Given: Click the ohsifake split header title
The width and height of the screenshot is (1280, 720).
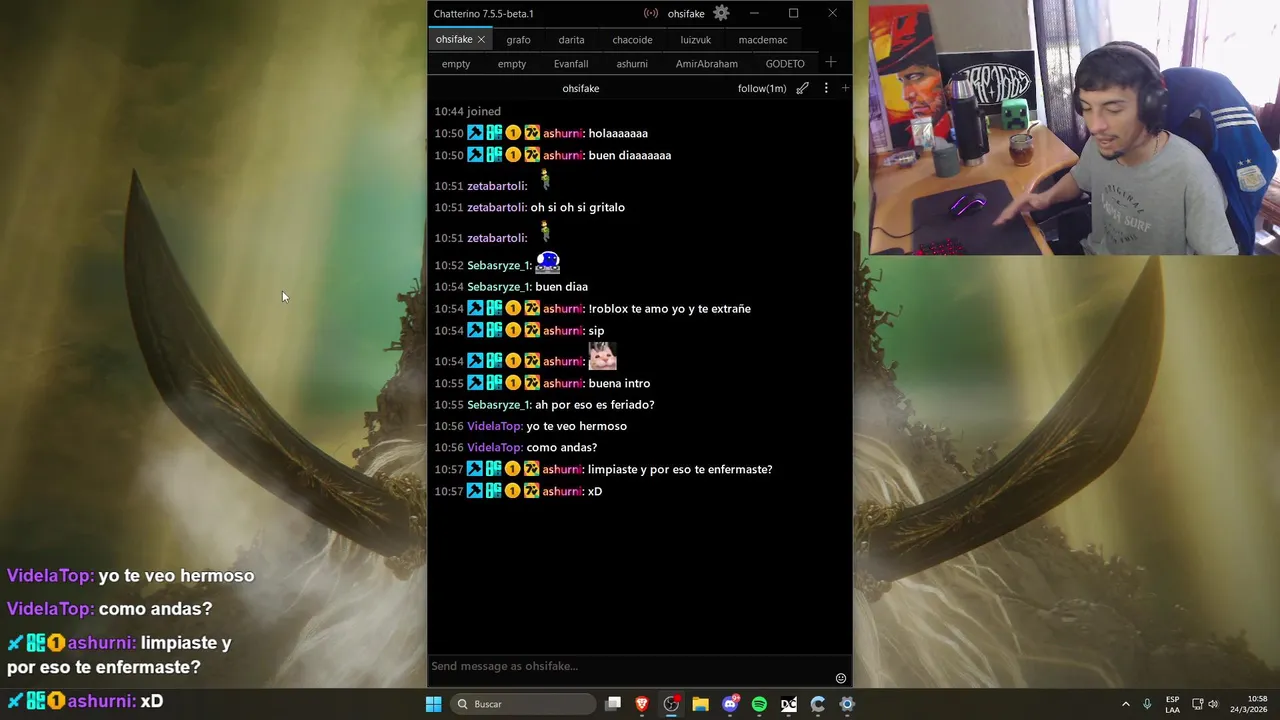Looking at the screenshot, I should click(x=580, y=88).
